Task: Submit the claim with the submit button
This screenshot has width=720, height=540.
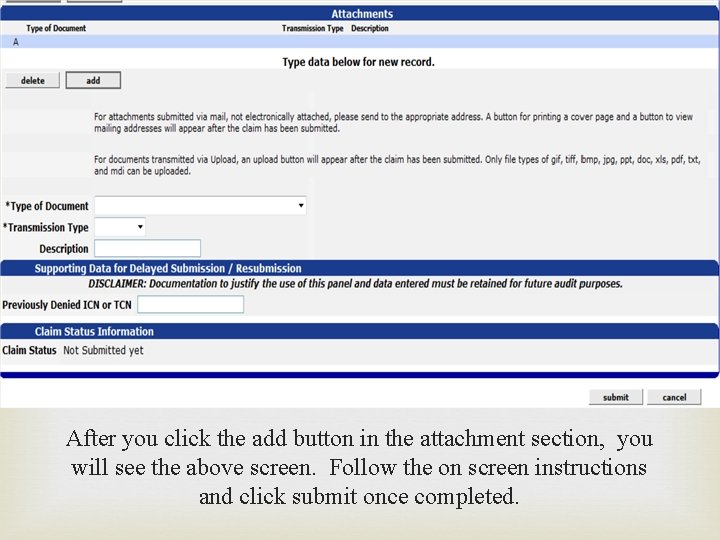Action: point(616,397)
